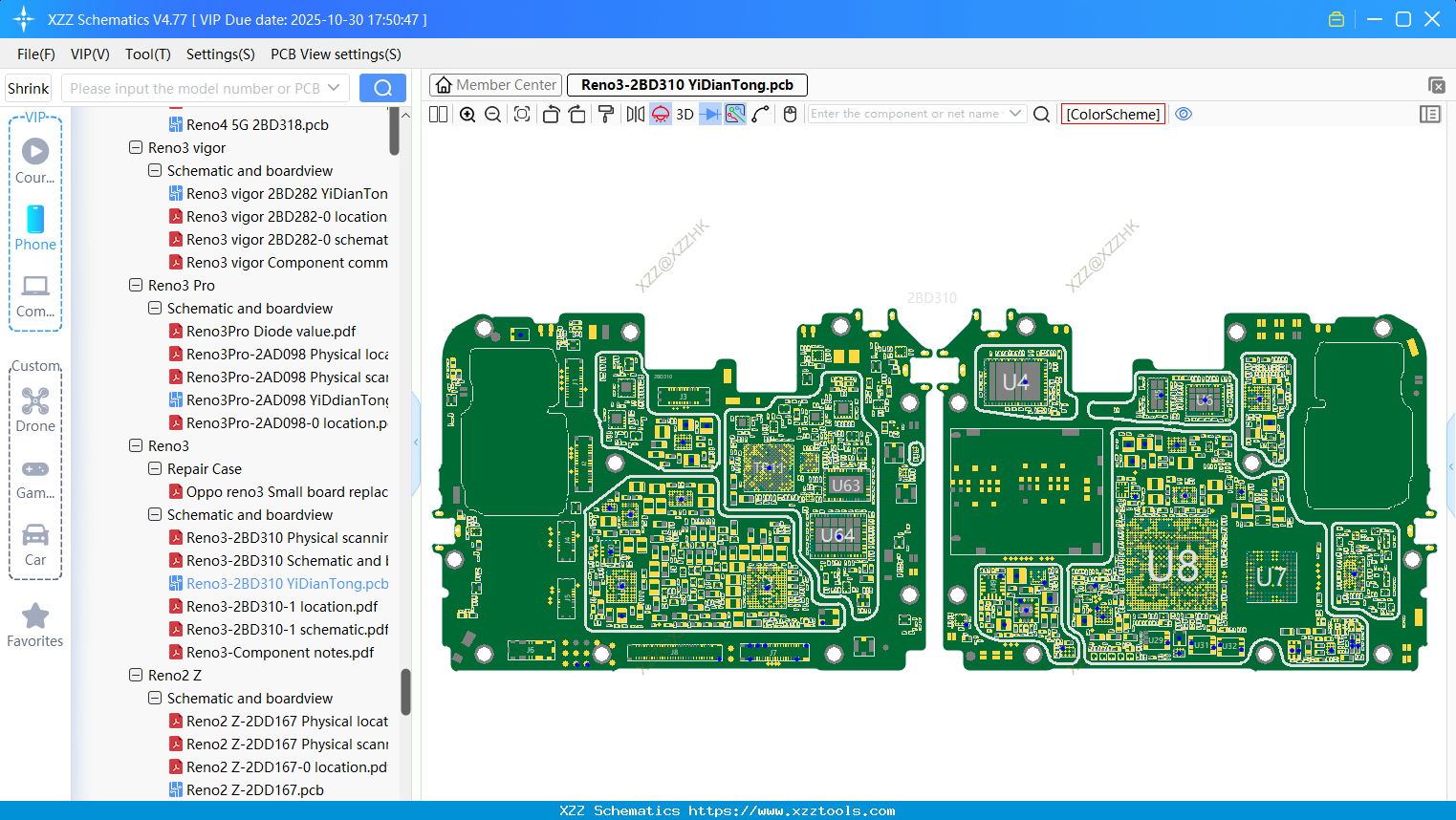Image resolution: width=1456 pixels, height=820 pixels.
Task: Click the zoom in magnifier icon
Action: (x=467, y=115)
